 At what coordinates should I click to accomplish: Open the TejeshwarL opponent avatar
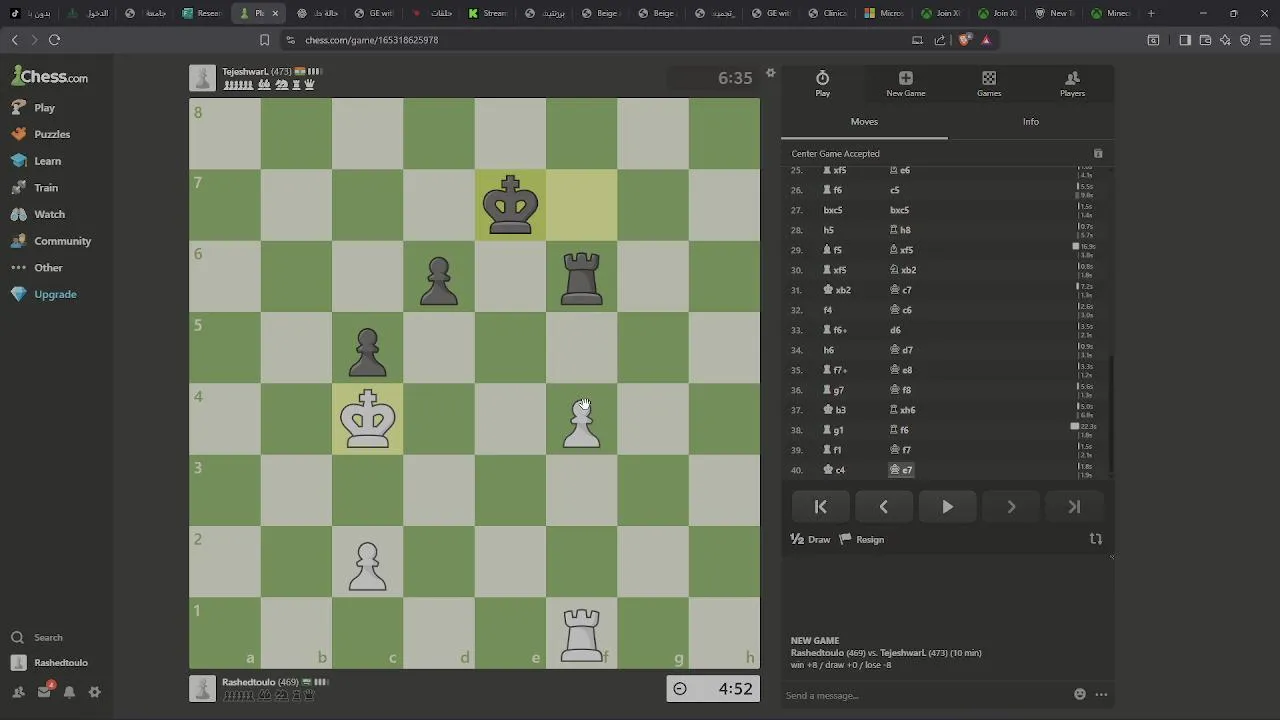[x=202, y=78]
